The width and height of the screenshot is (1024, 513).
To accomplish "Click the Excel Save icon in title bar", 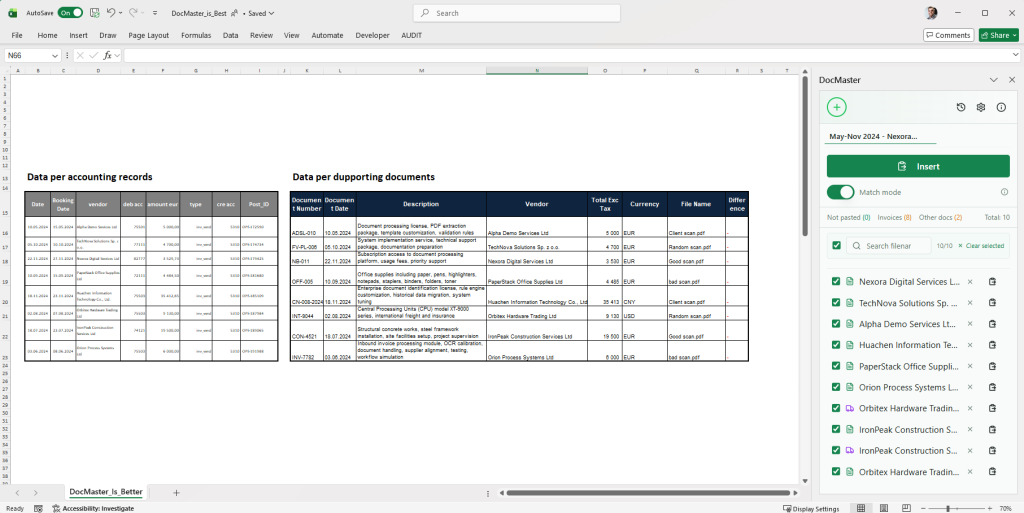I will 95,12.
